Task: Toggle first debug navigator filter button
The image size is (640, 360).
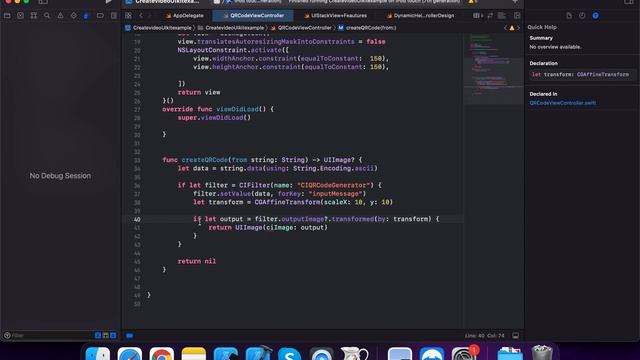Action: click(x=98, y=336)
